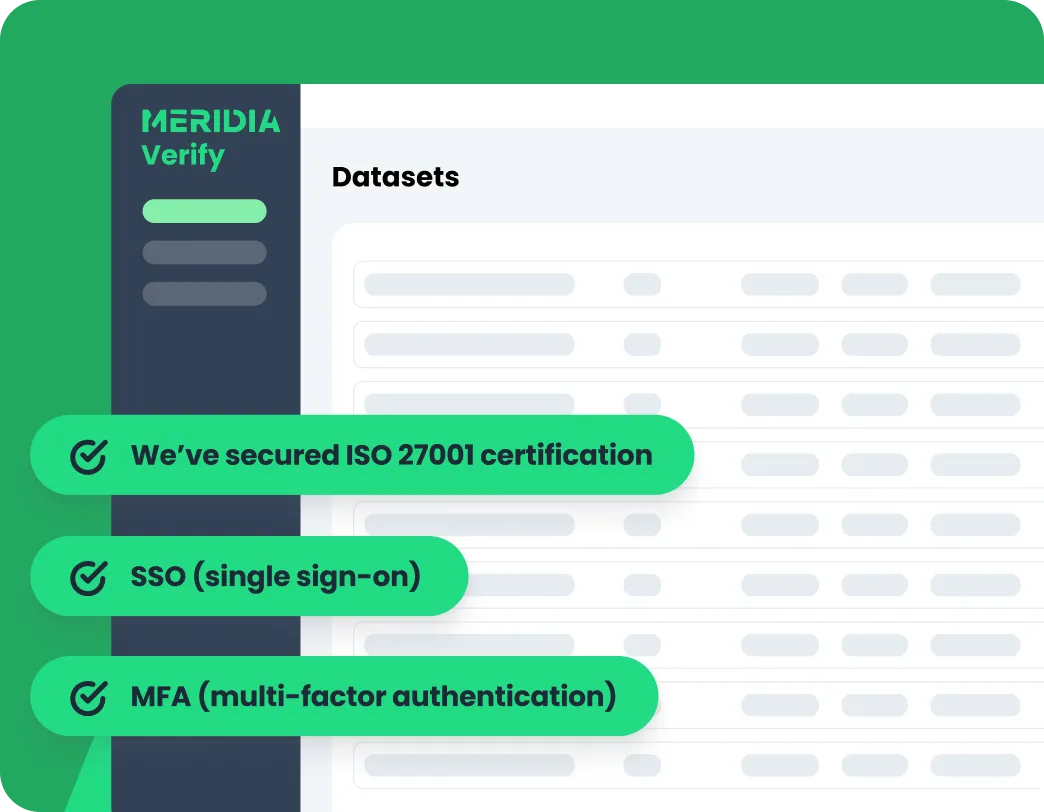Select the bottom sidebar navigation item
1044x812 pixels.
click(x=204, y=294)
